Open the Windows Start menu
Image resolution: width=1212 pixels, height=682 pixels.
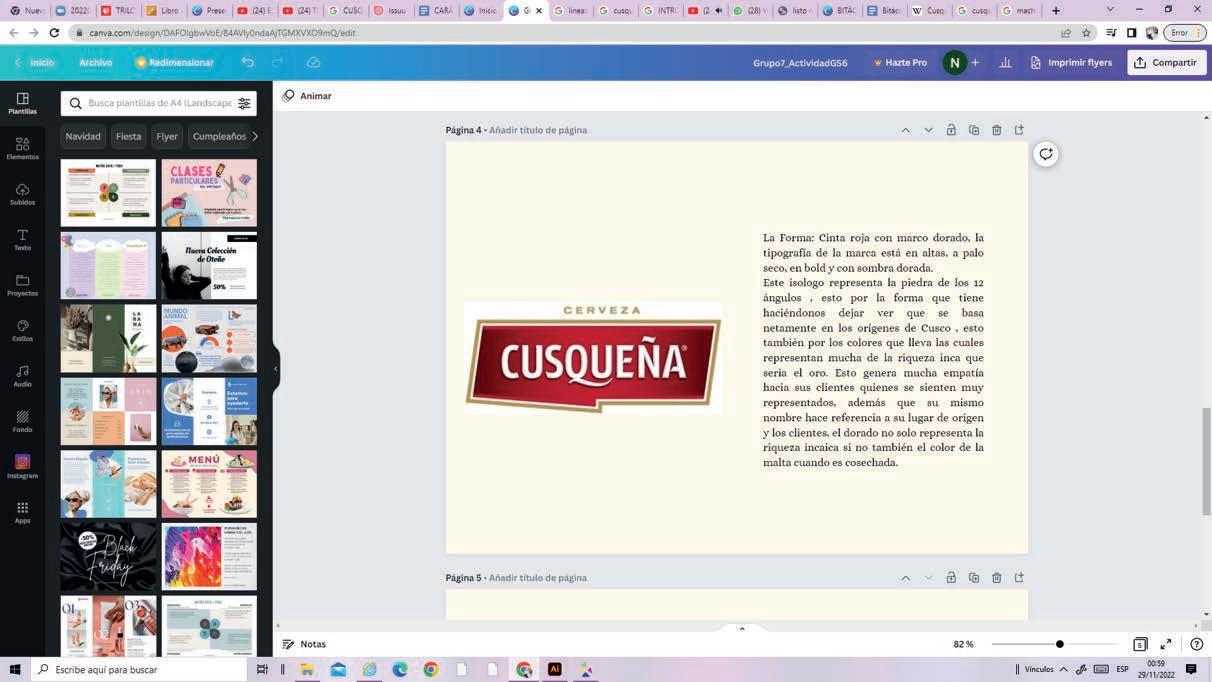pyautogui.click(x=16, y=669)
